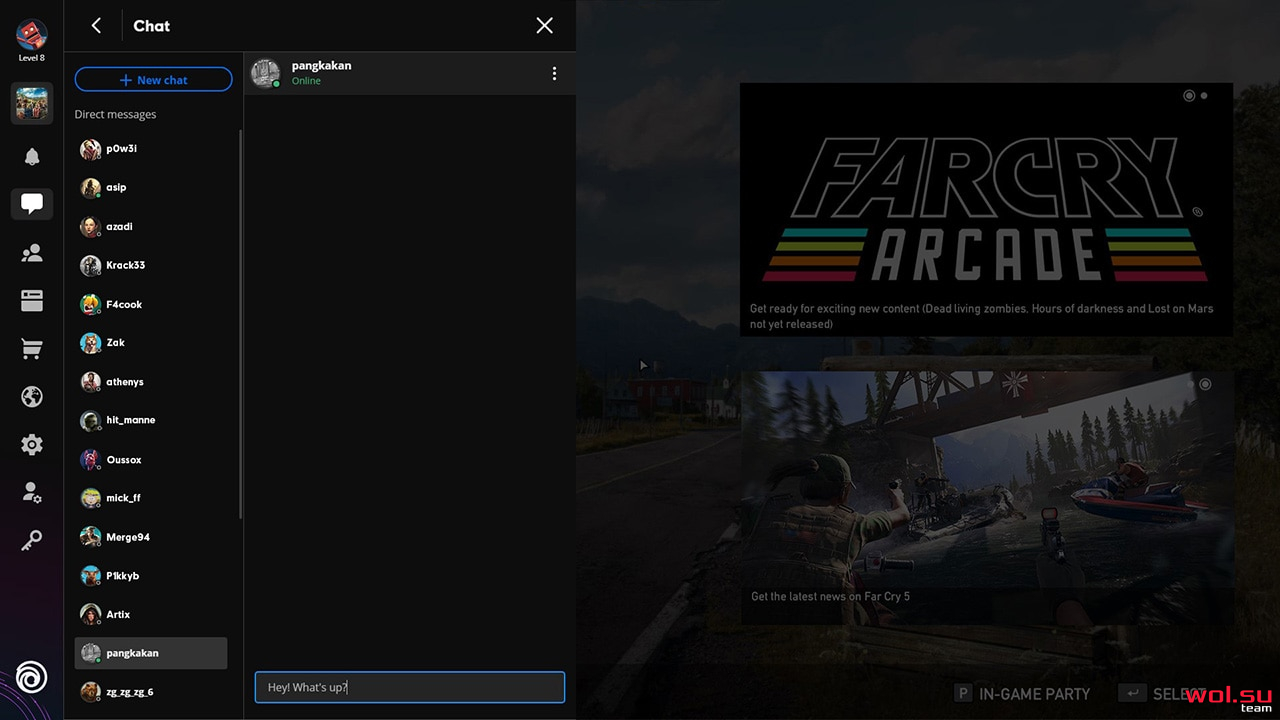The height and width of the screenshot is (720, 1280).
Task: Select the carousel dot on Far Cry 5 news
Action: coord(1205,384)
